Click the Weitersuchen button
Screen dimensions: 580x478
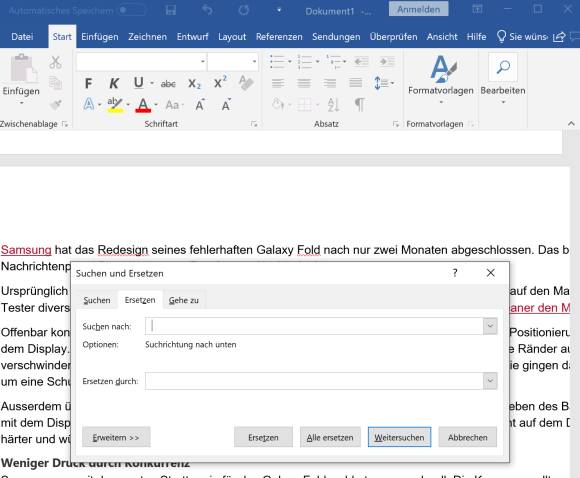[399, 437]
